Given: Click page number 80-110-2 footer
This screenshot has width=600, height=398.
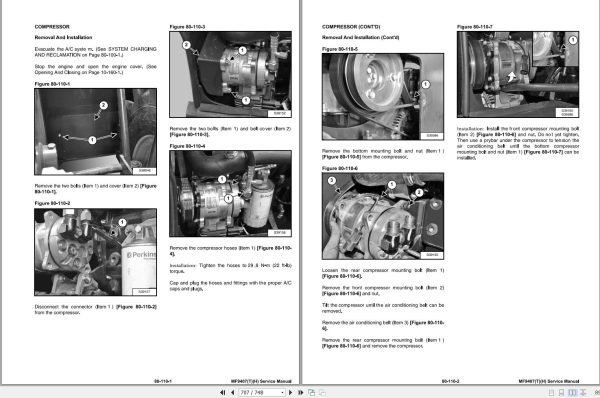Looking at the screenshot, I should (450, 381).
